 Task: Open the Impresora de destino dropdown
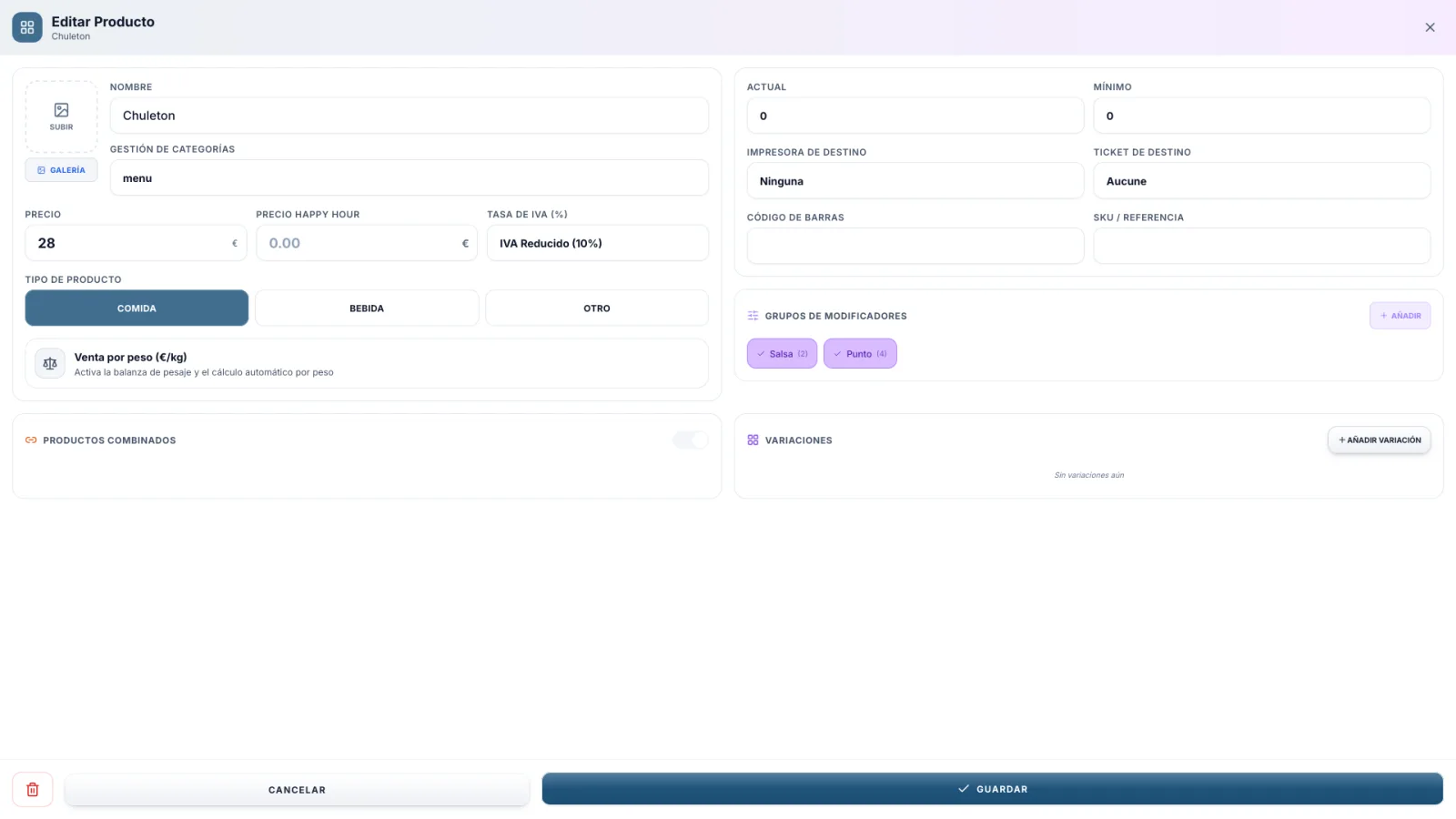pos(915,181)
